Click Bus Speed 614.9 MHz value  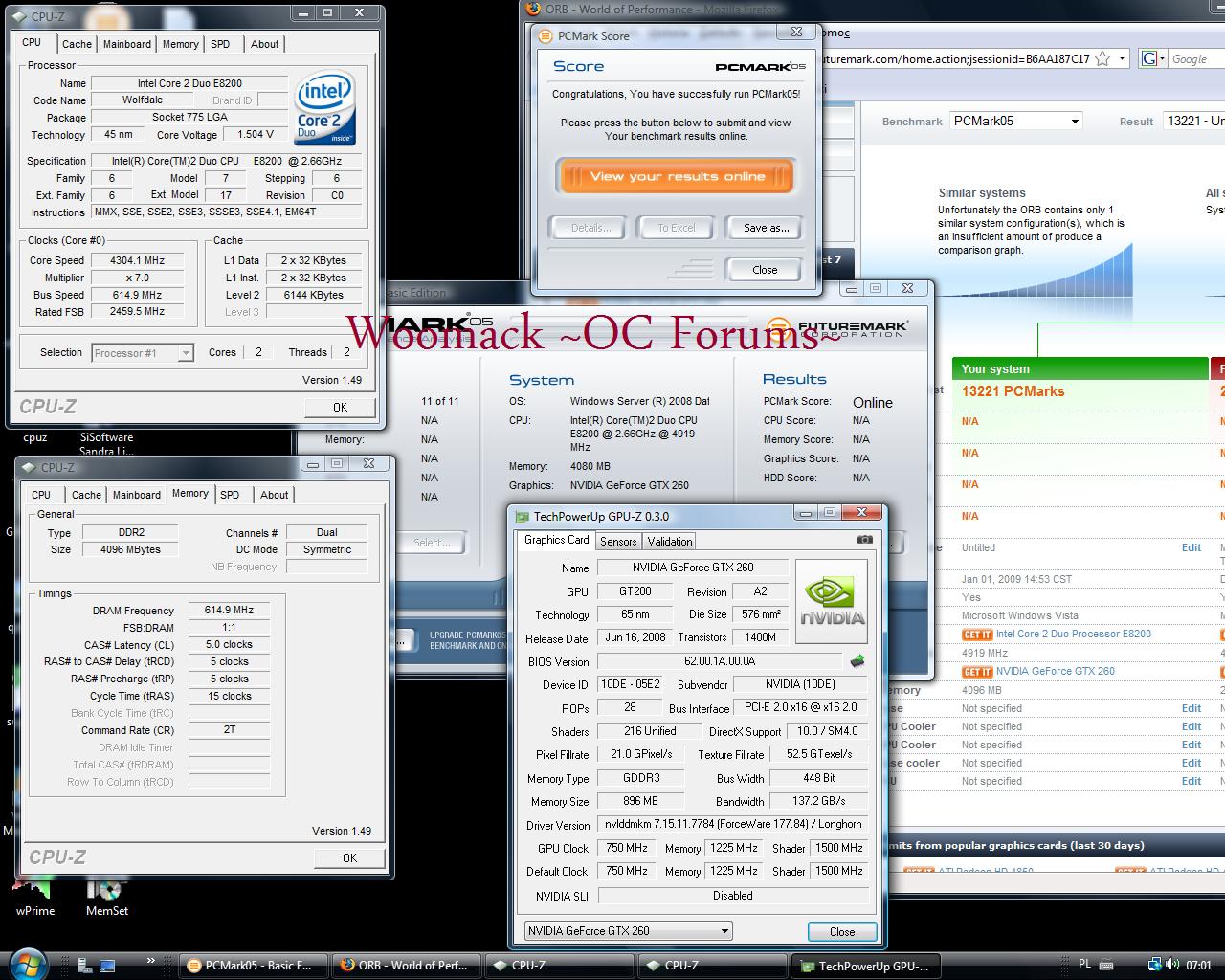click(136, 295)
